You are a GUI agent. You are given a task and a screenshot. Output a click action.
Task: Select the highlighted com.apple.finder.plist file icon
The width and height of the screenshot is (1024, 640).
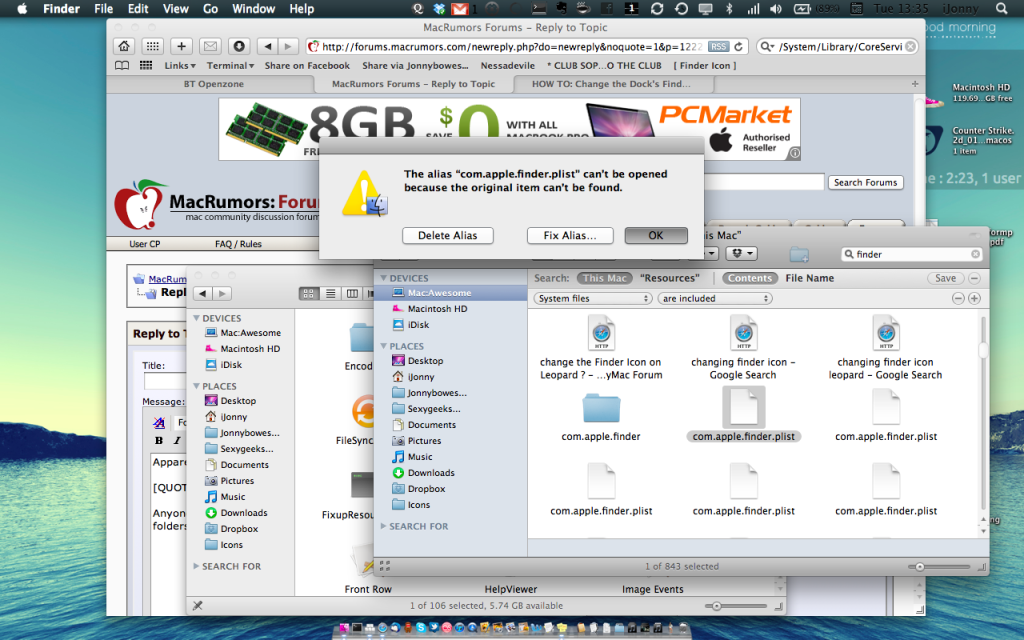(743, 407)
